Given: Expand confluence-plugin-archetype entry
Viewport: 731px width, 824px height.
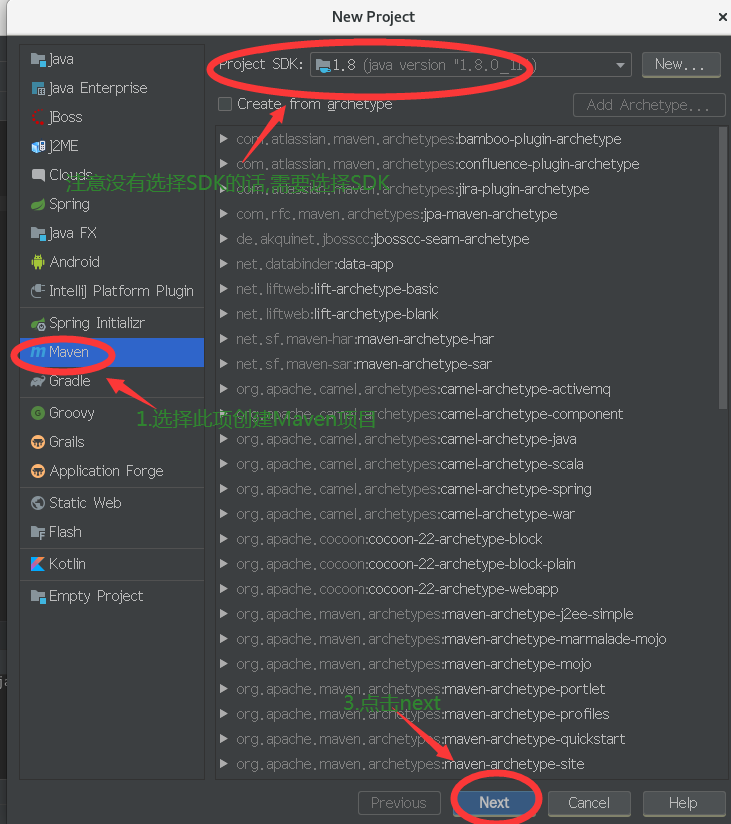Looking at the screenshot, I should click(224, 164).
